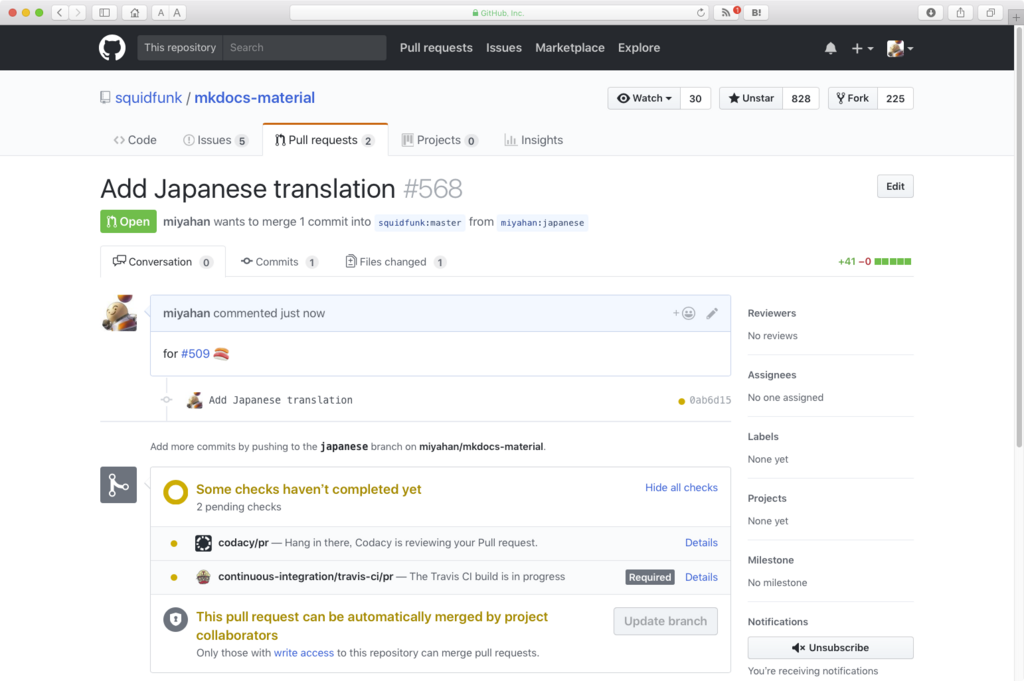
Task: Click the Milestone sidebar heading
Action: pos(771,560)
